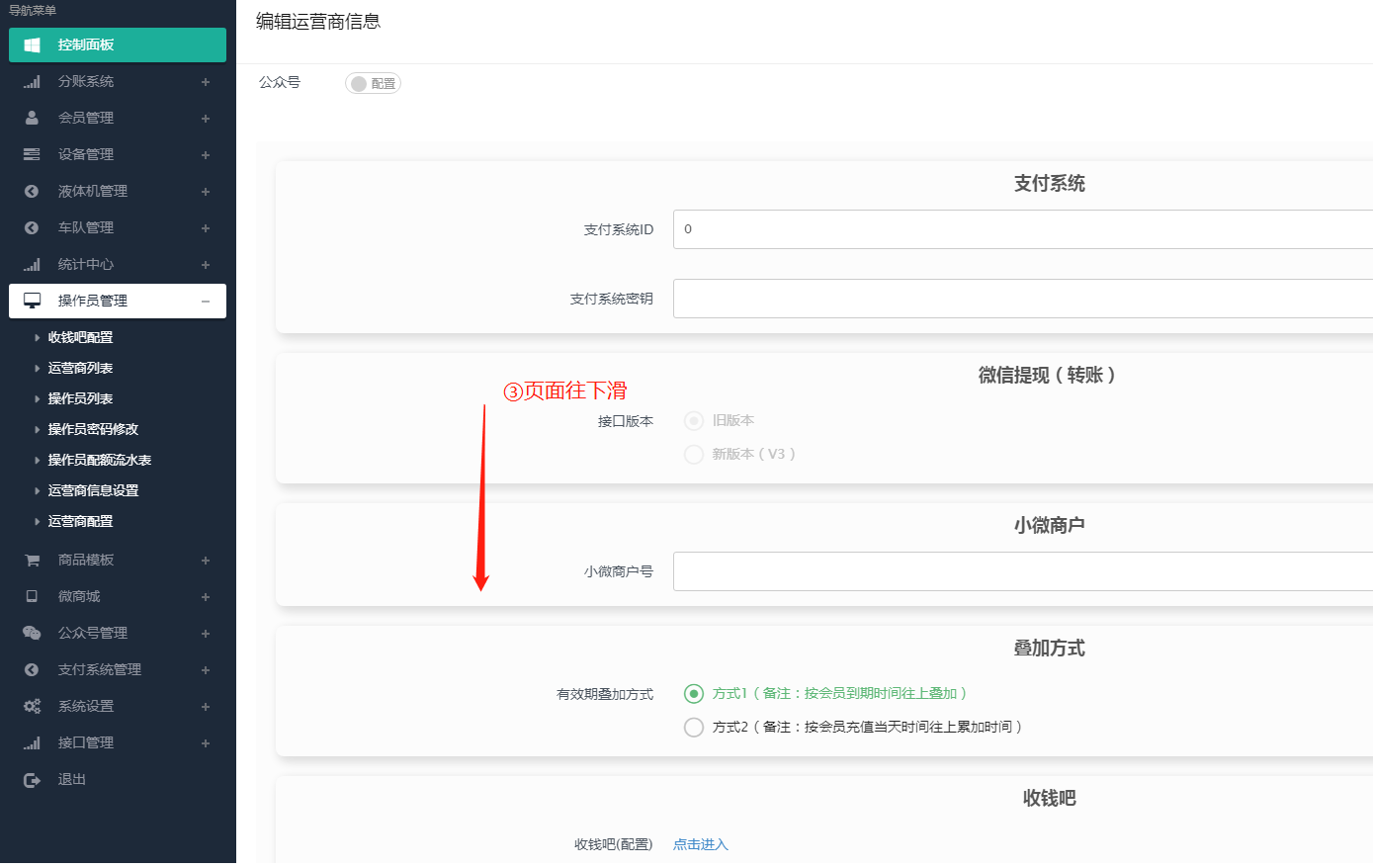Open 会员管理 via the user icon
The width and height of the screenshot is (1373, 868).
(x=31, y=118)
